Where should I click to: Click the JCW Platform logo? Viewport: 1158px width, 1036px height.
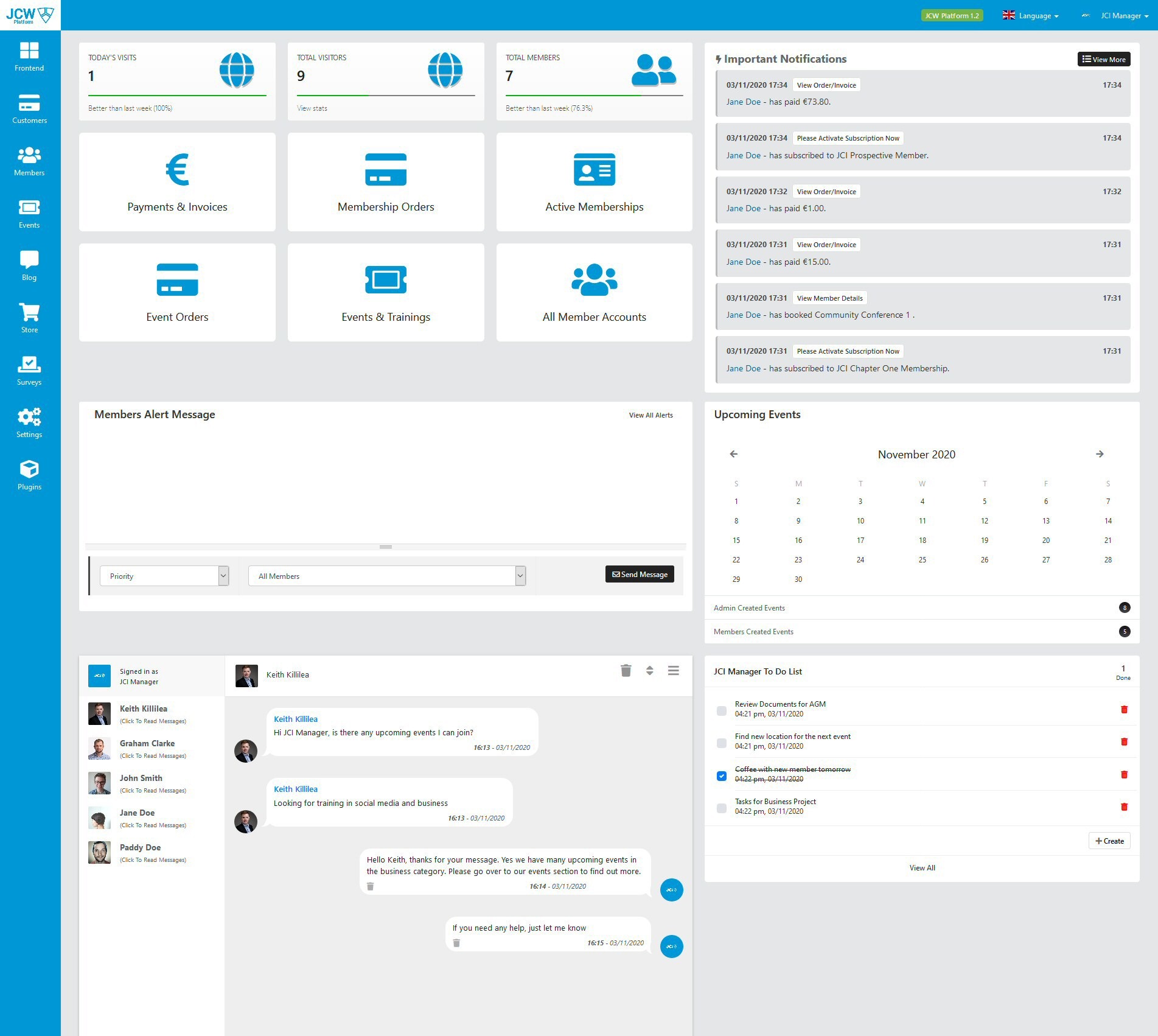click(x=30, y=15)
